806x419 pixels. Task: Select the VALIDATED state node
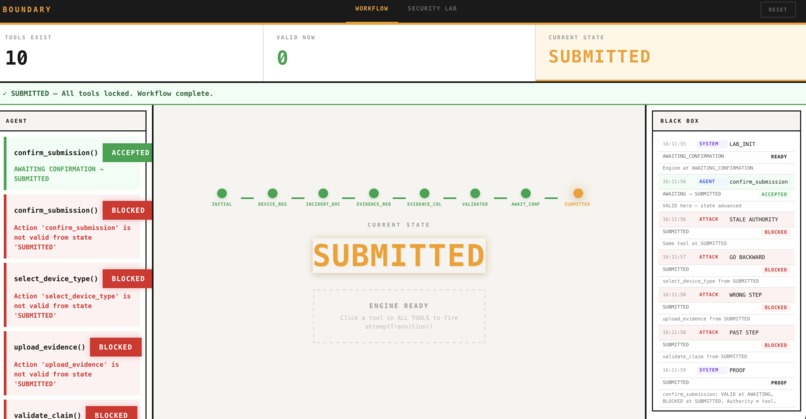coord(475,193)
